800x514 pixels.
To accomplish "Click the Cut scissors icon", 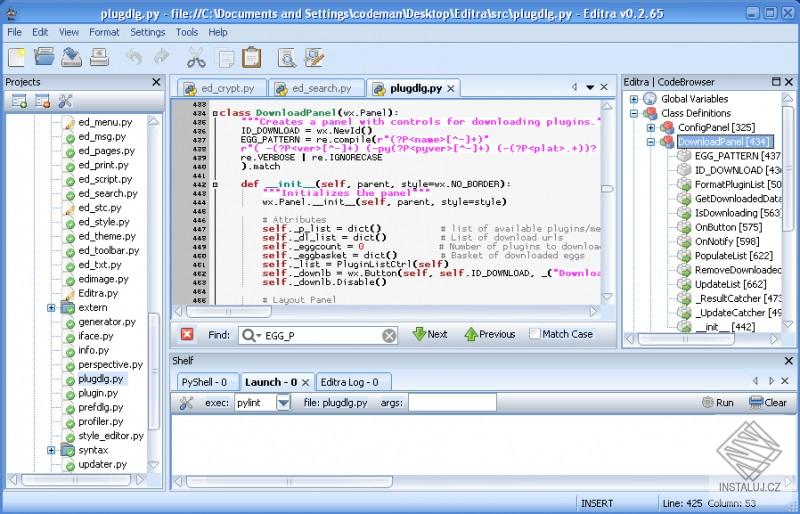I will [196, 57].
